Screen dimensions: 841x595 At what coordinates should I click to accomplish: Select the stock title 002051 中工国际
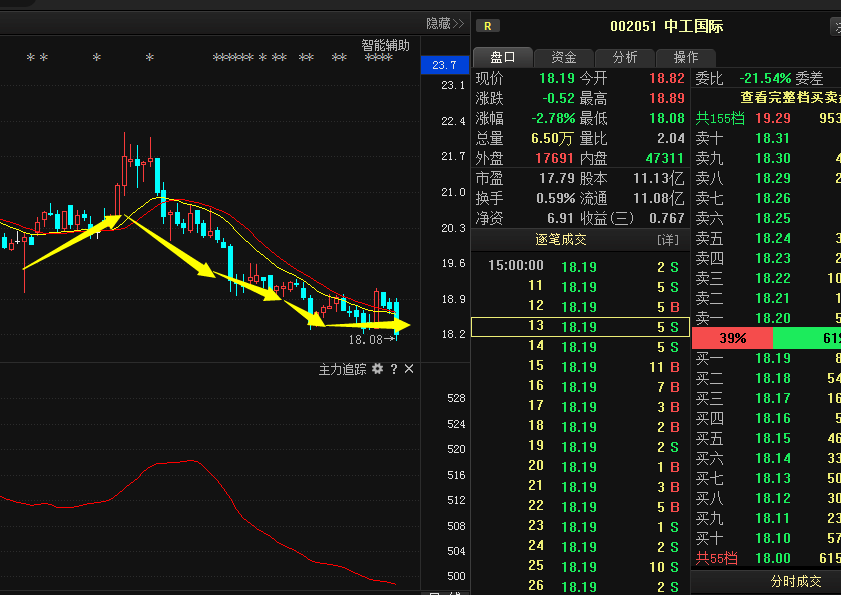tap(666, 26)
